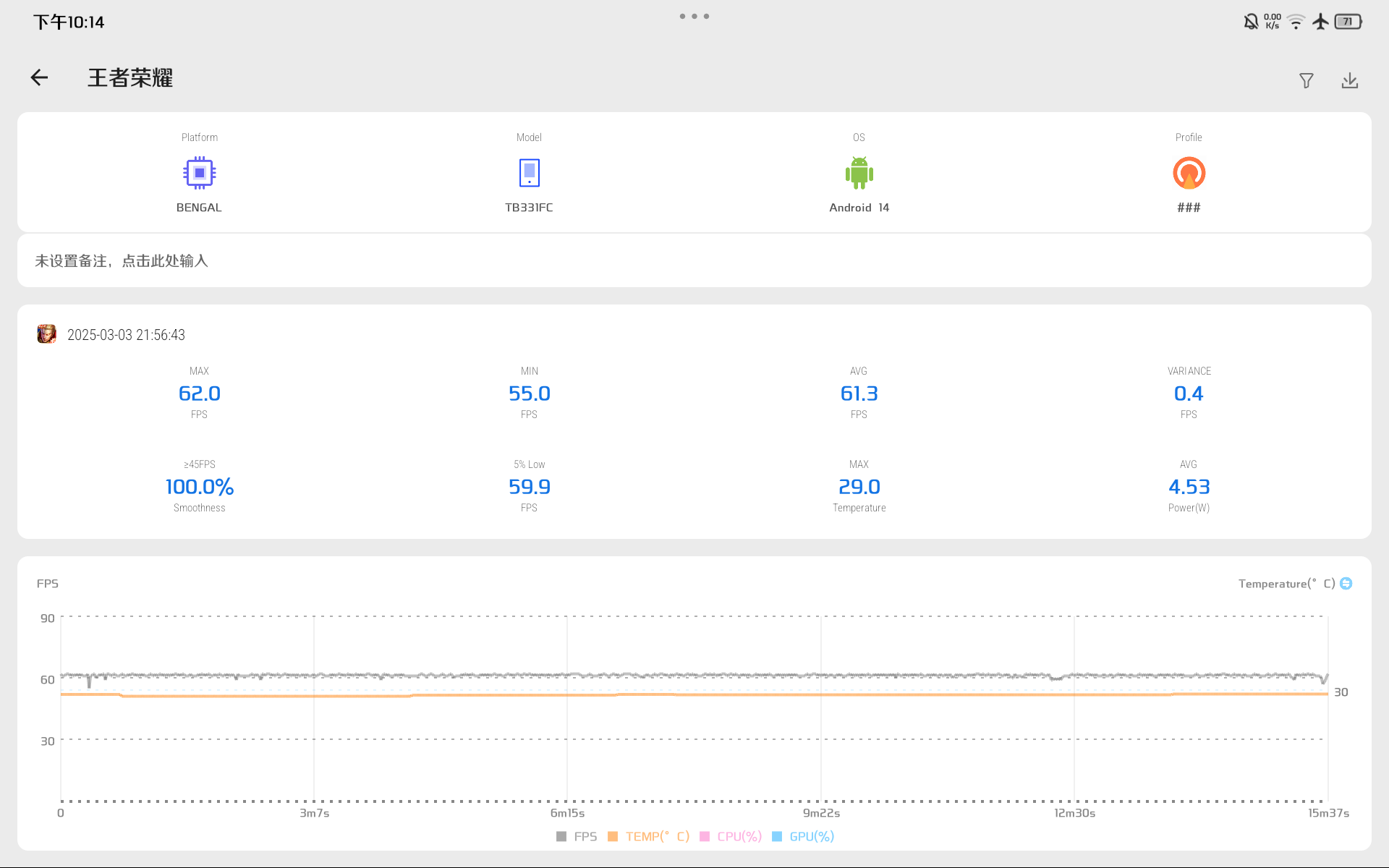This screenshot has height=868, width=1389.
Task: Tap the blue Temperature axis switch icon
Action: click(1346, 584)
